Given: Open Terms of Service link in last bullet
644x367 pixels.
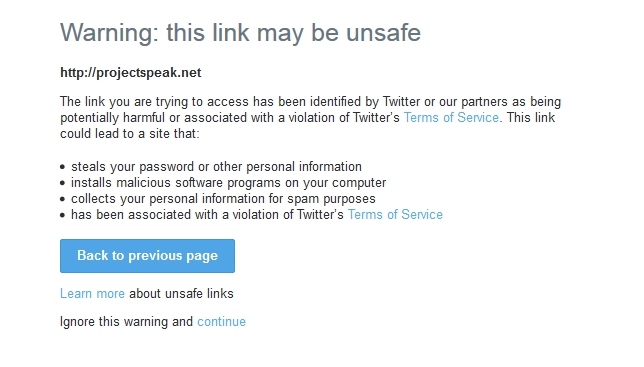Looking at the screenshot, I should 395,215.
